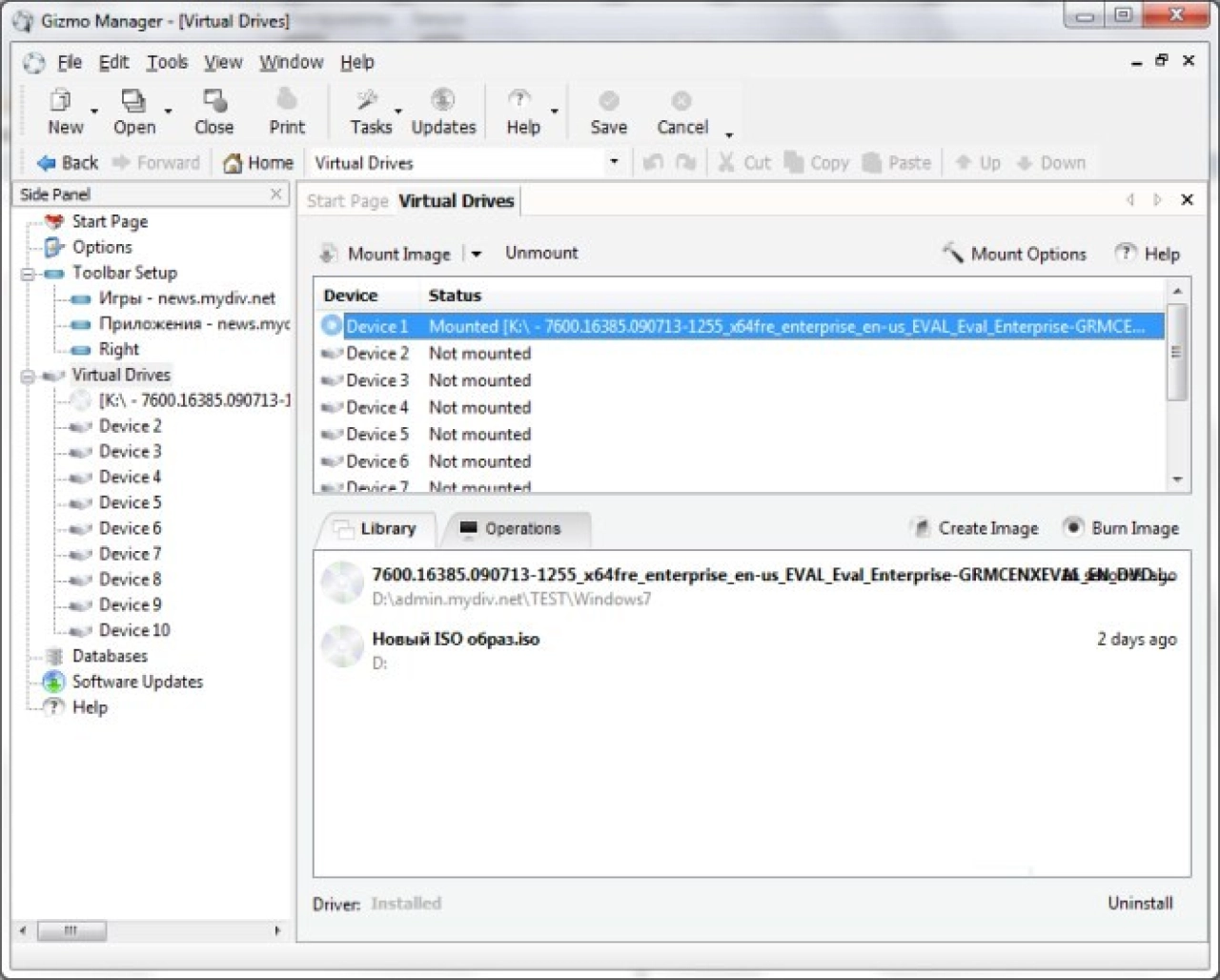1220x980 pixels.
Task: Close the Virtual Drives tab page
Action: (x=1187, y=199)
